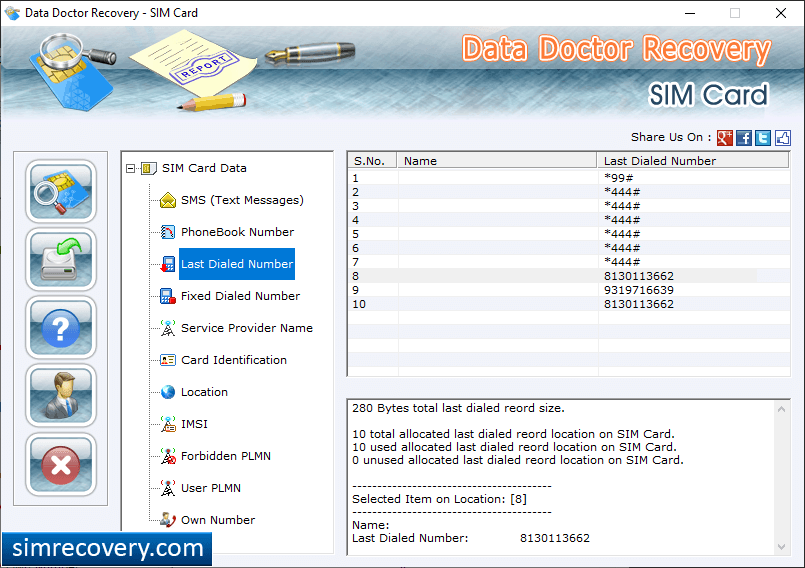Click the User PLMN tower icon
Image resolution: width=805 pixels, height=568 pixels.
coord(168,488)
